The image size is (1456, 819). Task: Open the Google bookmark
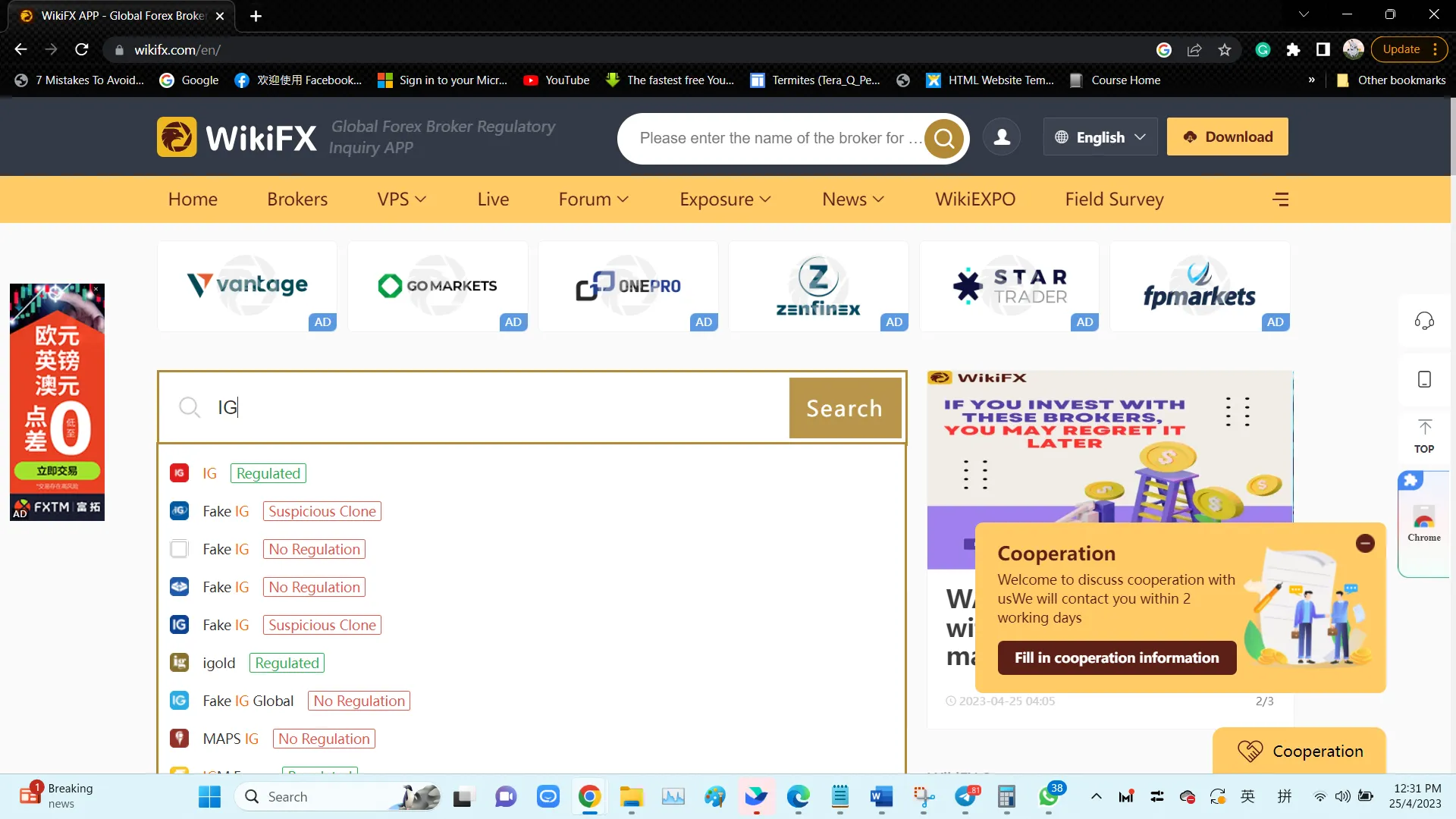pos(189,80)
